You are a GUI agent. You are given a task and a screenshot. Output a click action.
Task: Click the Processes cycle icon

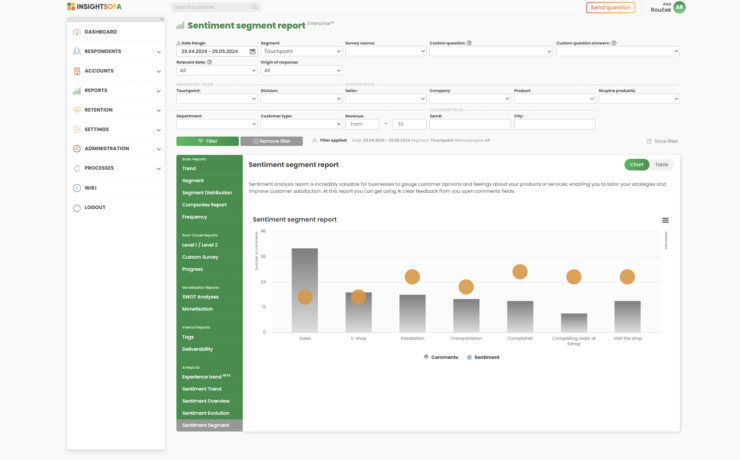(x=77, y=168)
